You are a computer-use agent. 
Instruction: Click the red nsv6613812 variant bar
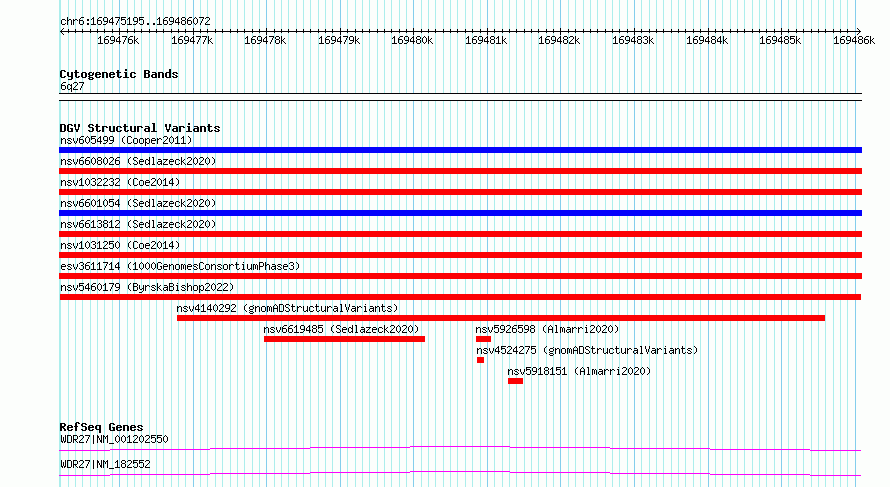(460, 234)
